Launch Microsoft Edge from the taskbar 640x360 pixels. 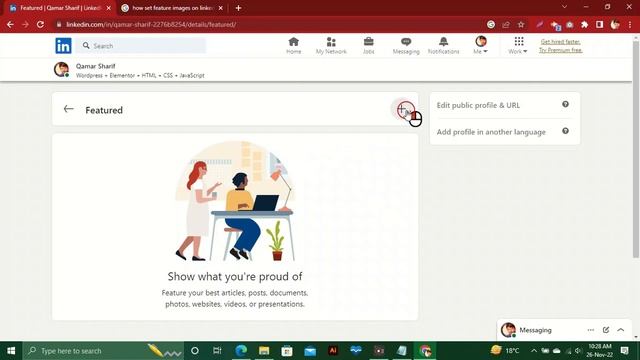tap(241, 351)
